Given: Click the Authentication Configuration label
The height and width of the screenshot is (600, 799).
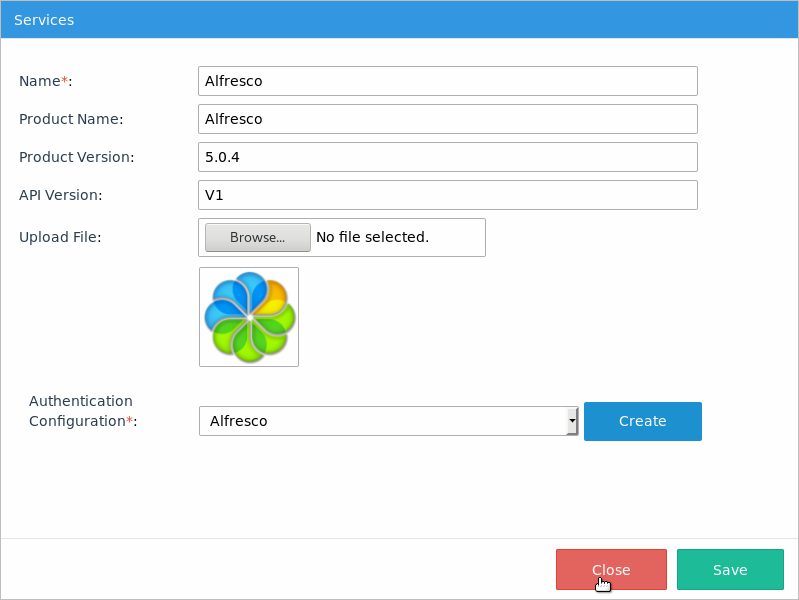Looking at the screenshot, I should [x=81, y=411].
